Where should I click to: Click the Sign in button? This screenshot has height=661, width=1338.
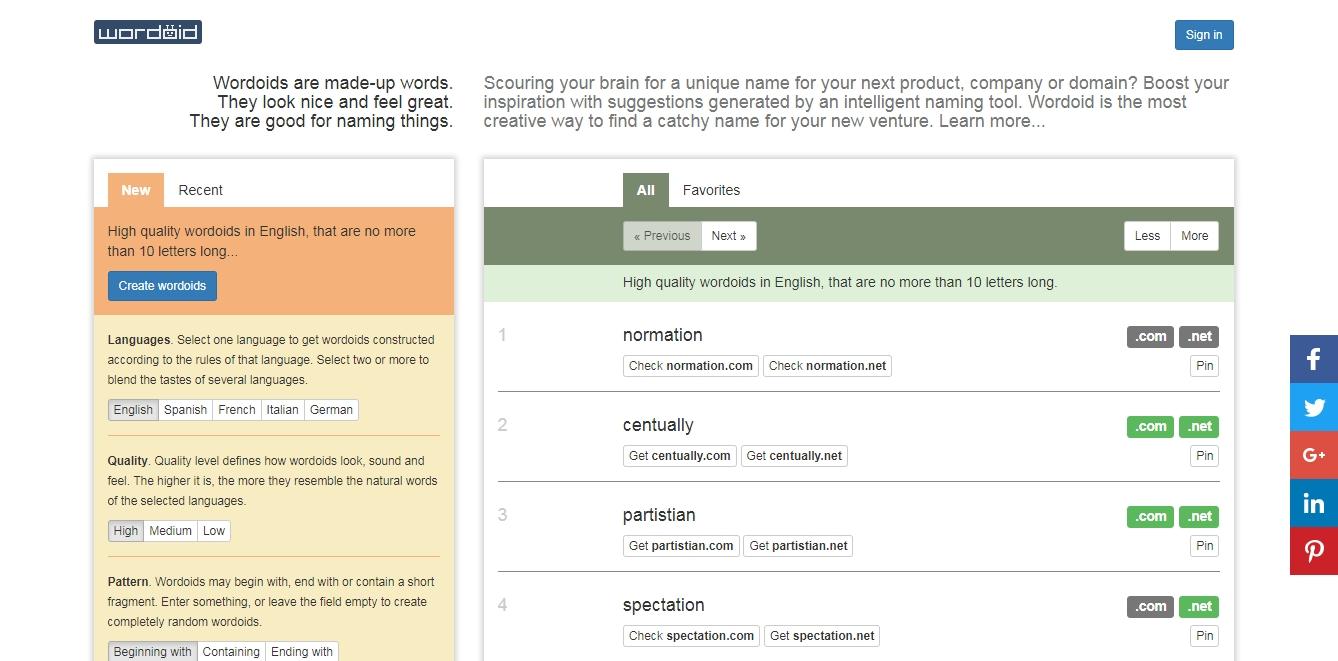click(1204, 35)
